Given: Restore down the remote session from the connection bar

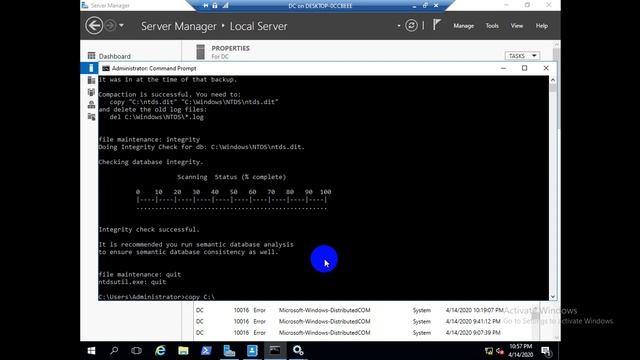Looking at the screenshot, I should 425,5.
